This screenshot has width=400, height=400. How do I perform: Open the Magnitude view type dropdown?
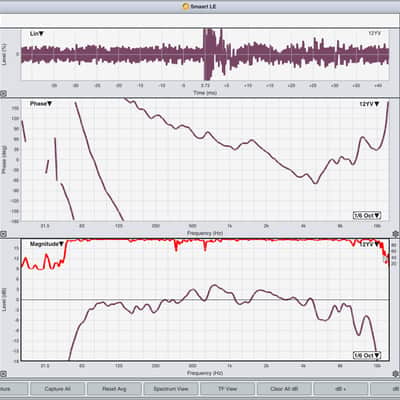[47, 244]
